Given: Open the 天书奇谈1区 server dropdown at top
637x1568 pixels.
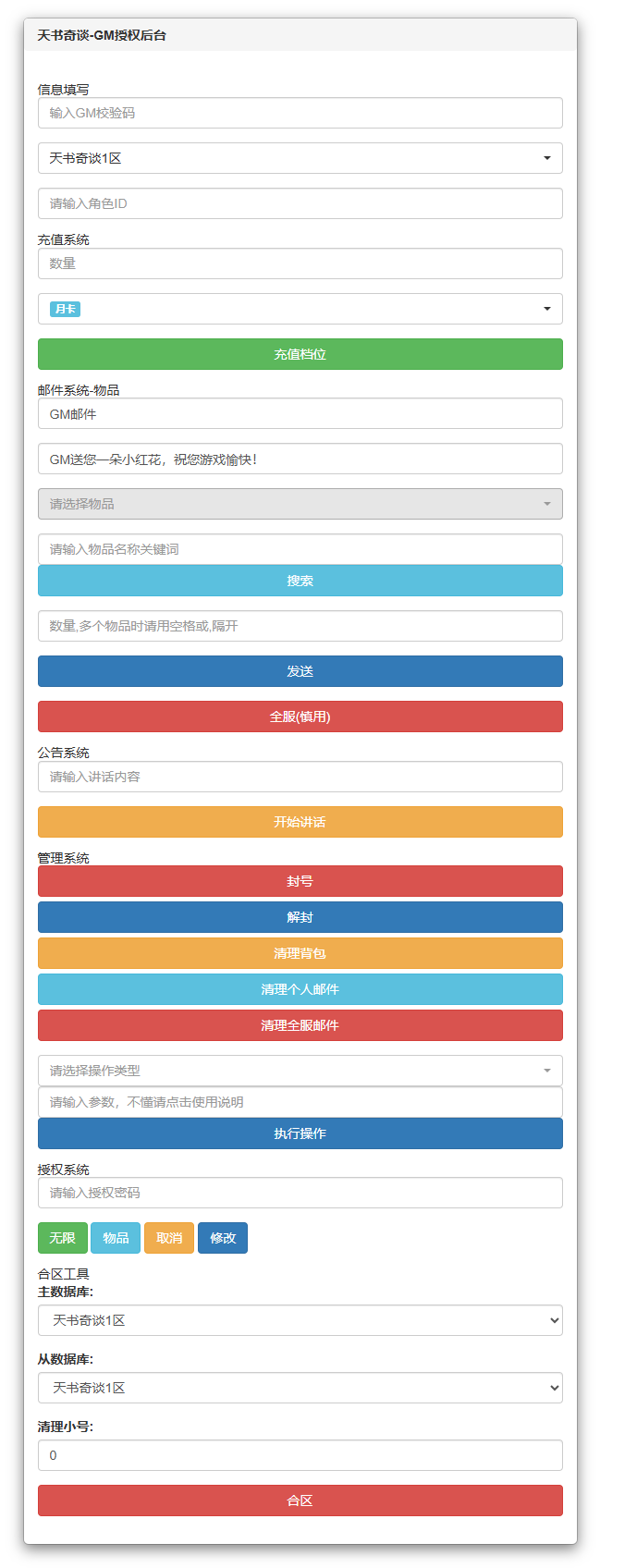Looking at the screenshot, I should point(300,158).
